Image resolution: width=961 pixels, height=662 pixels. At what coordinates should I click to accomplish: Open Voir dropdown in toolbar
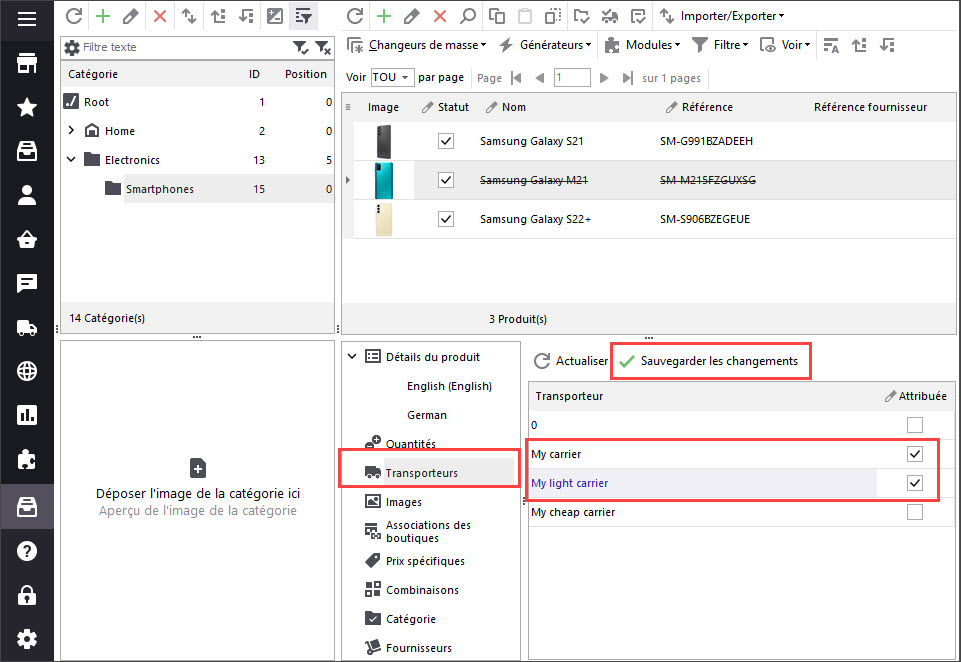[x=785, y=45]
